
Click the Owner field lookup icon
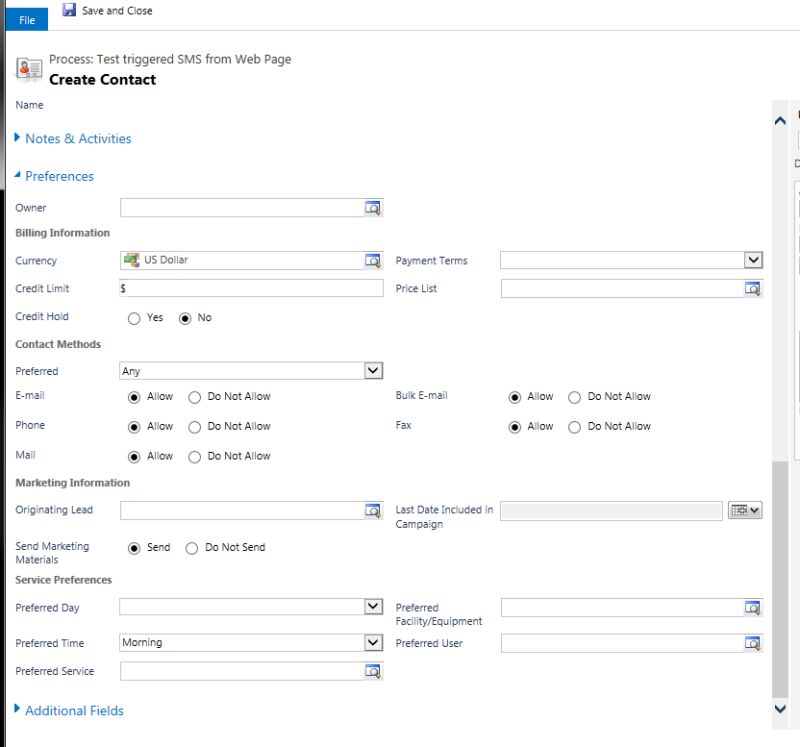click(x=373, y=208)
